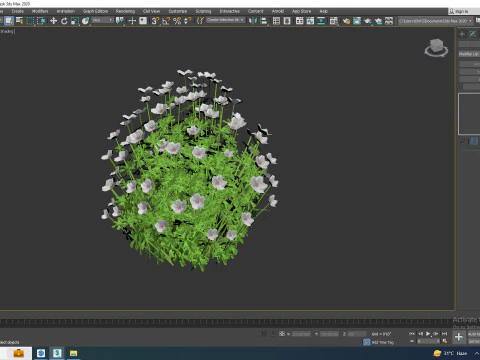480x360 pixels.
Task: Open the Scripting menu
Action: tap(203, 11)
